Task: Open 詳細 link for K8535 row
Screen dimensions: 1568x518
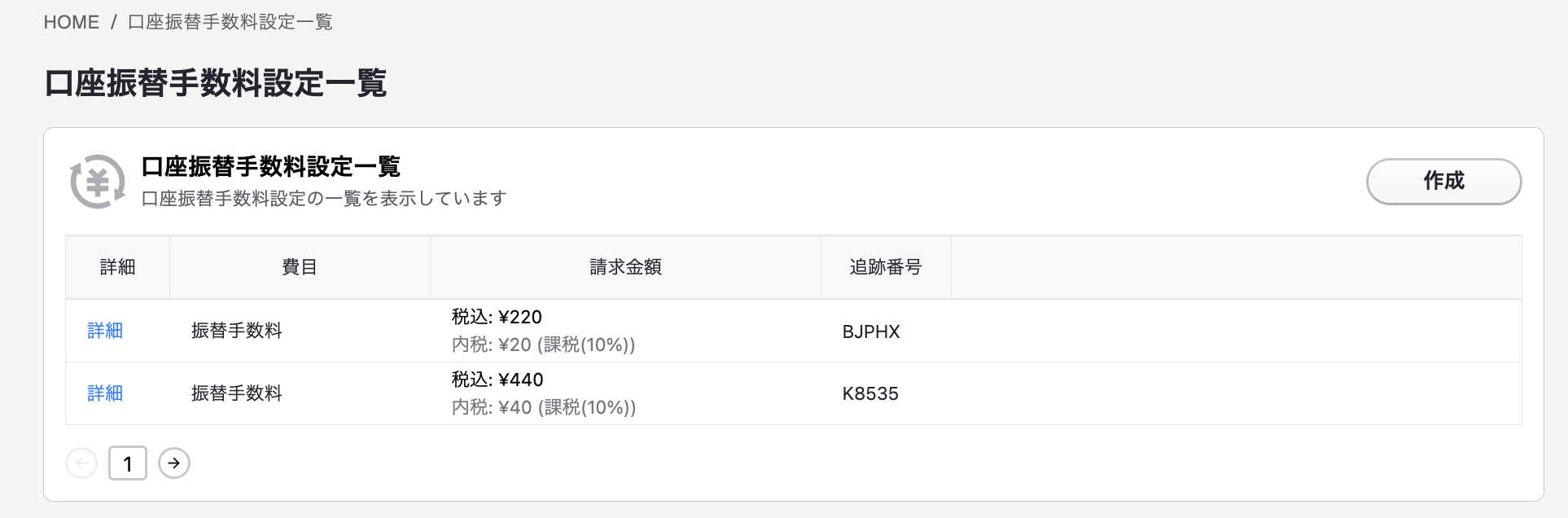Action: click(105, 393)
